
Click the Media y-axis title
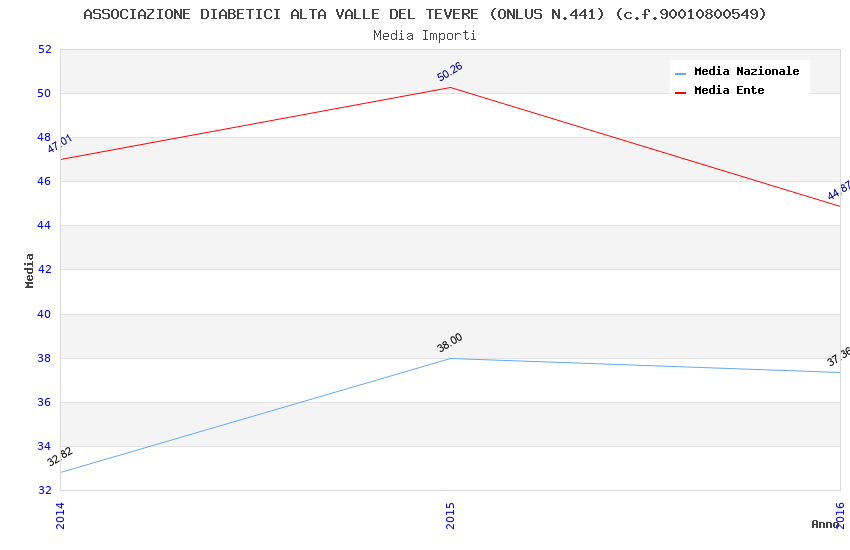click(x=30, y=270)
